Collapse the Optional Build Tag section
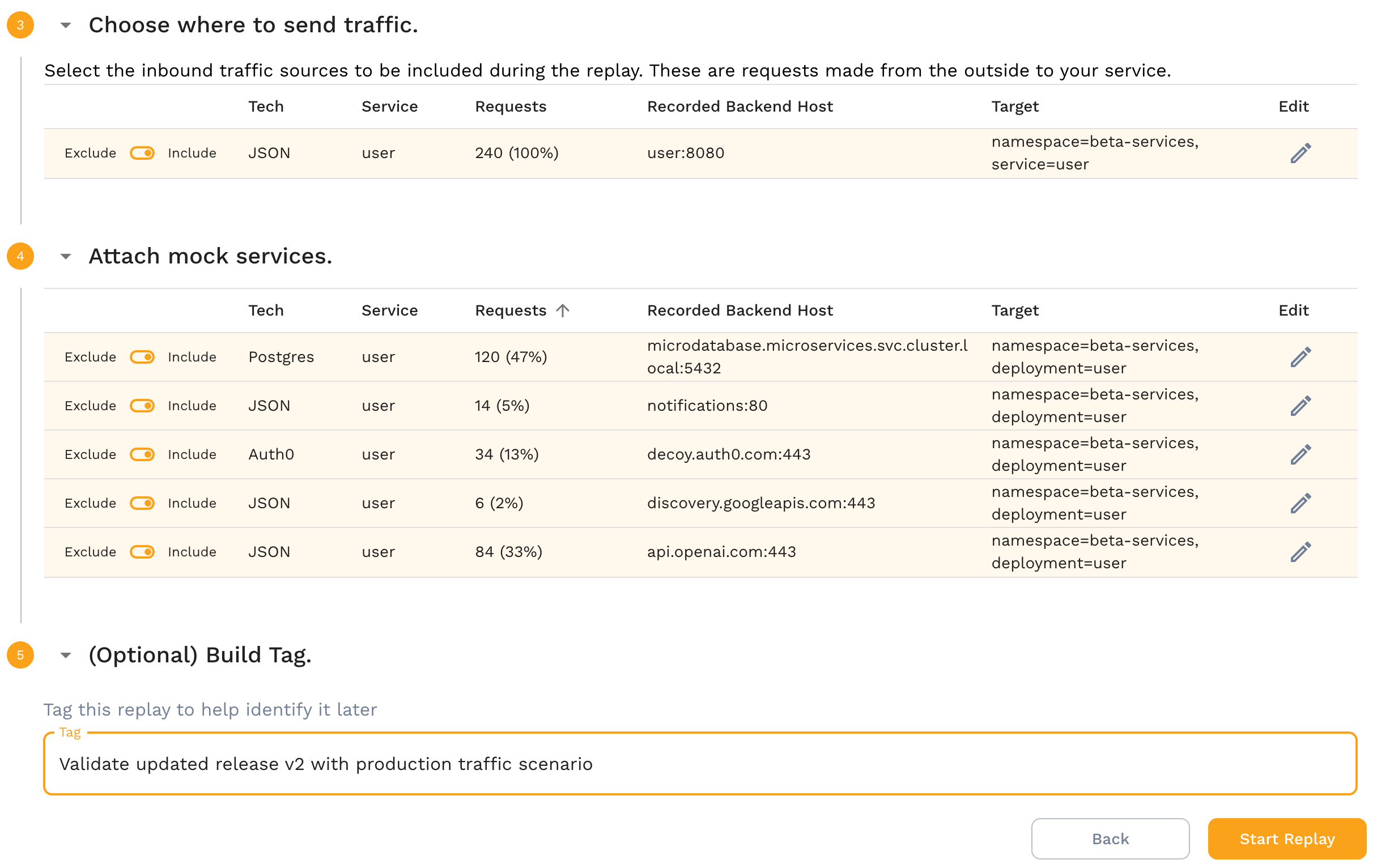The width and height of the screenshot is (1377, 868). [66, 656]
